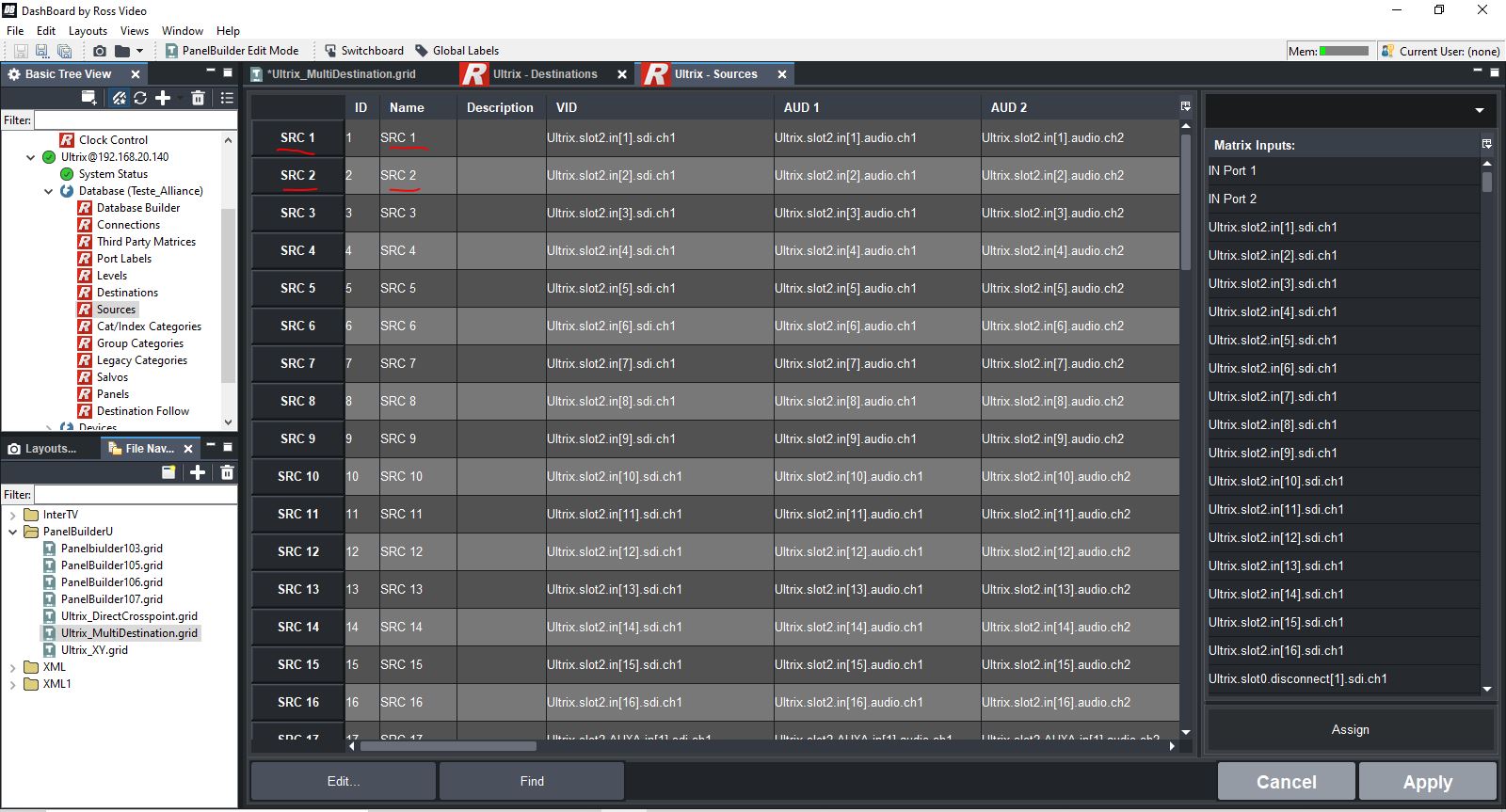The image size is (1506, 812).
Task: Open the File menu
Action: (15, 31)
